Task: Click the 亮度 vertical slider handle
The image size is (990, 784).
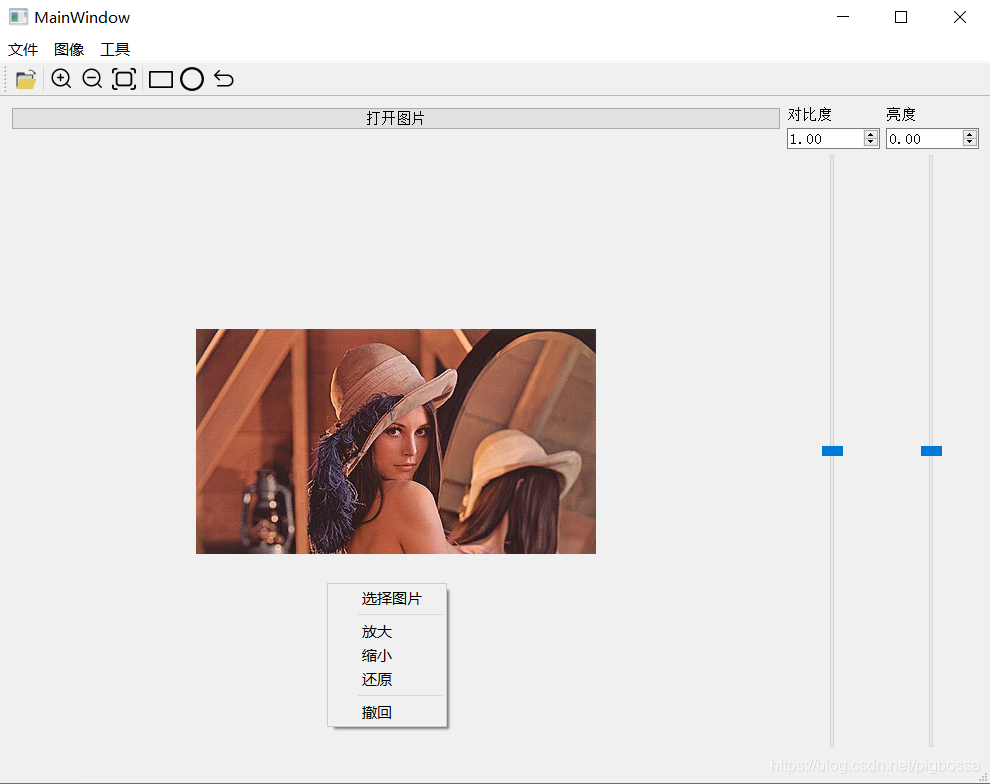Action: tap(931, 451)
